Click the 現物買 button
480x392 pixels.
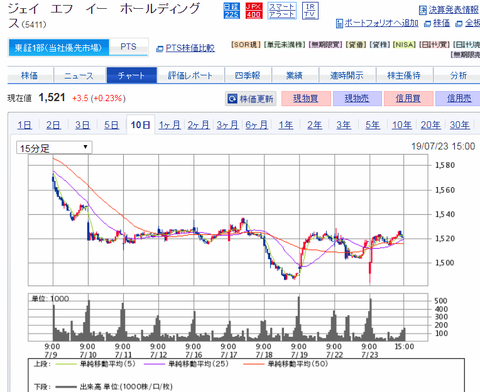point(306,99)
